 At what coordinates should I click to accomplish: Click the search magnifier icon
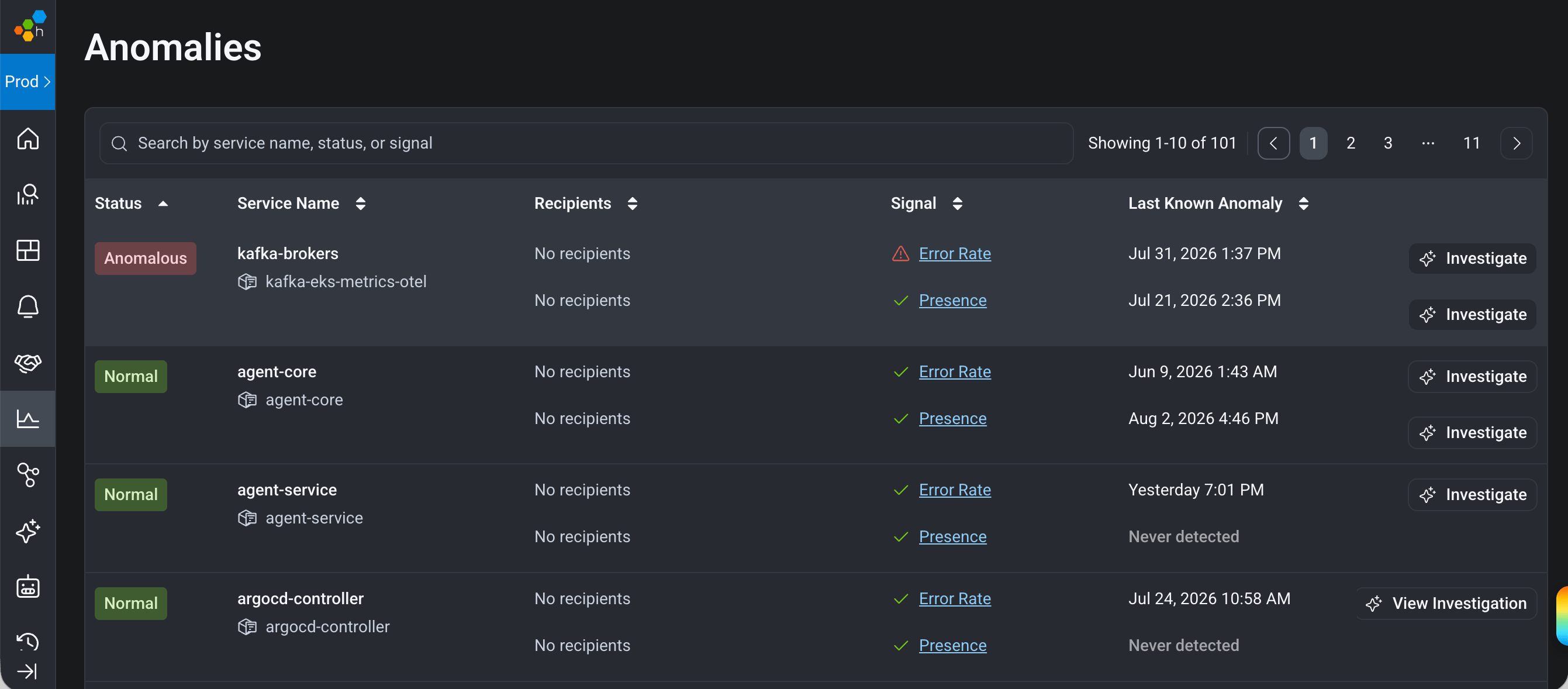pyautogui.click(x=119, y=144)
